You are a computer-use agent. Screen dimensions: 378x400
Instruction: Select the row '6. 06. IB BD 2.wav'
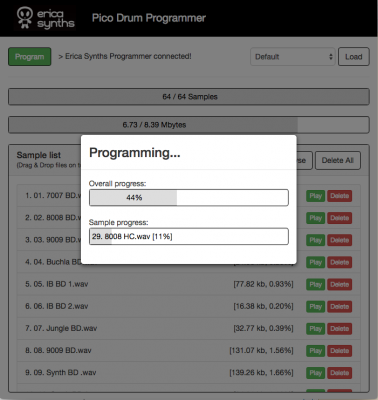(189, 306)
